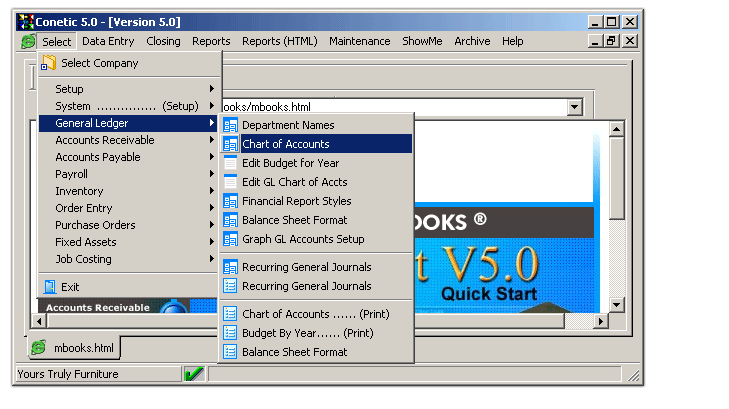Choose the highlighted Chart of Accounts entry

click(286, 144)
